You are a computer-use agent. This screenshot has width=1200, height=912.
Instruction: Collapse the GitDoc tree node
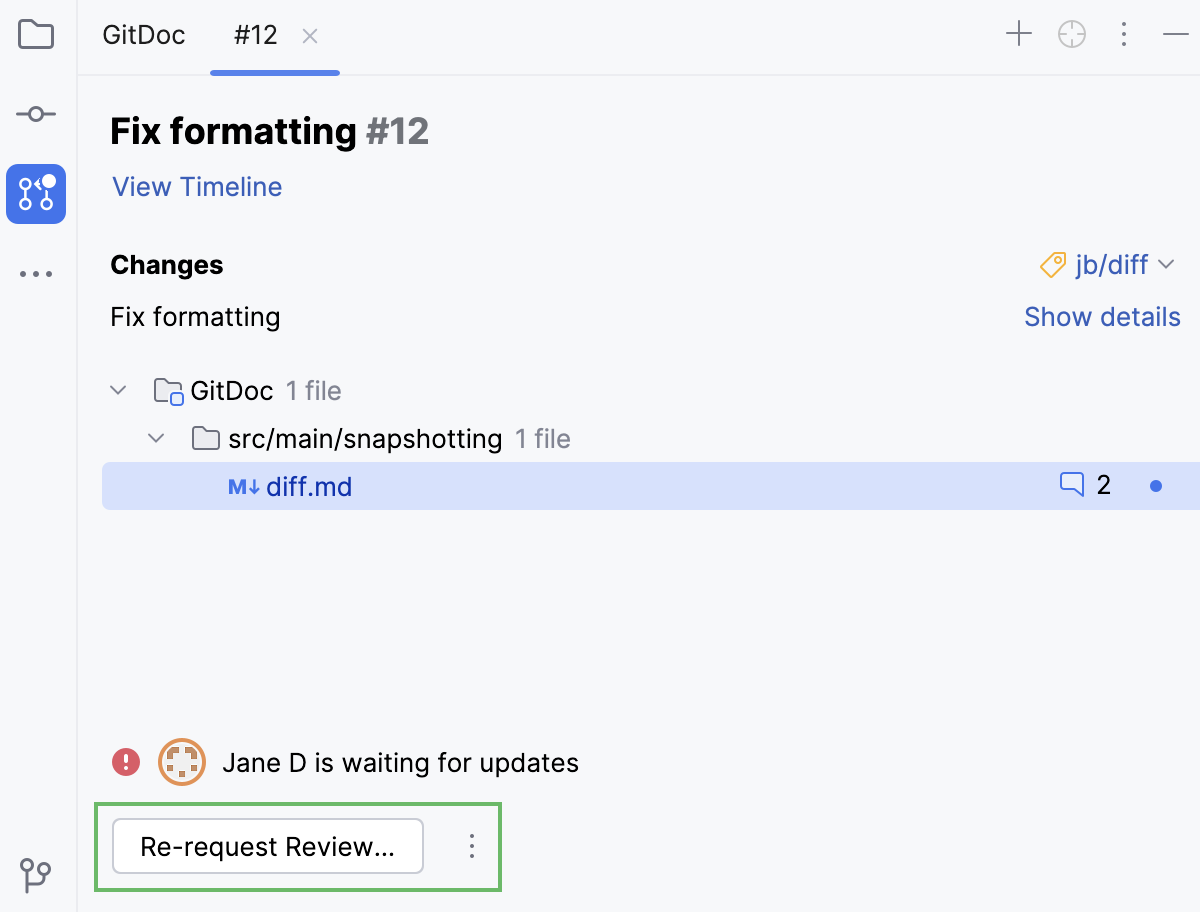(x=119, y=390)
